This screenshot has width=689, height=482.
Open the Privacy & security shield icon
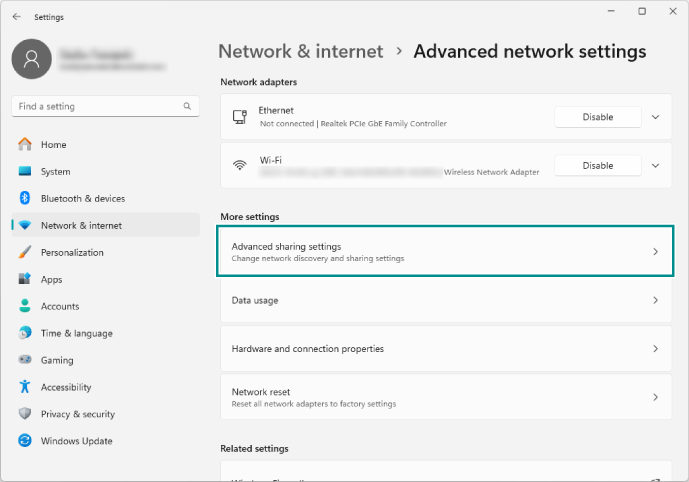click(25, 414)
